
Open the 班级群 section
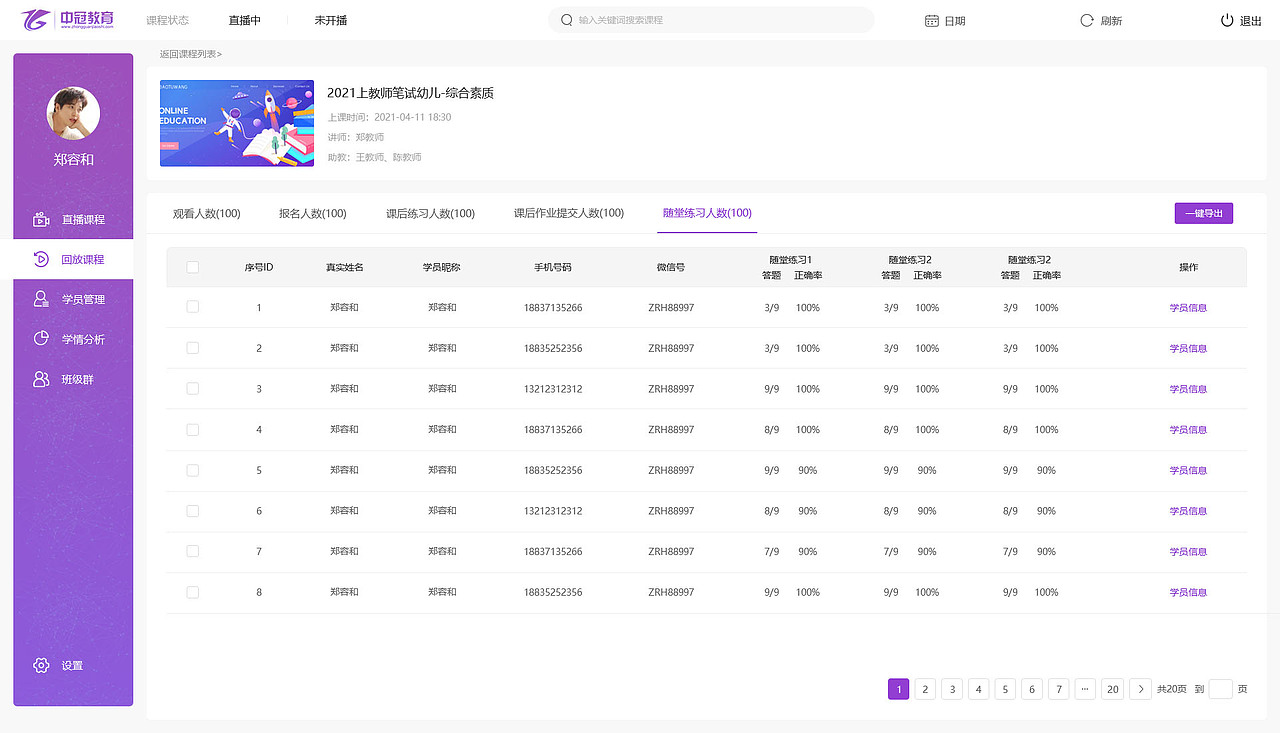coord(73,378)
